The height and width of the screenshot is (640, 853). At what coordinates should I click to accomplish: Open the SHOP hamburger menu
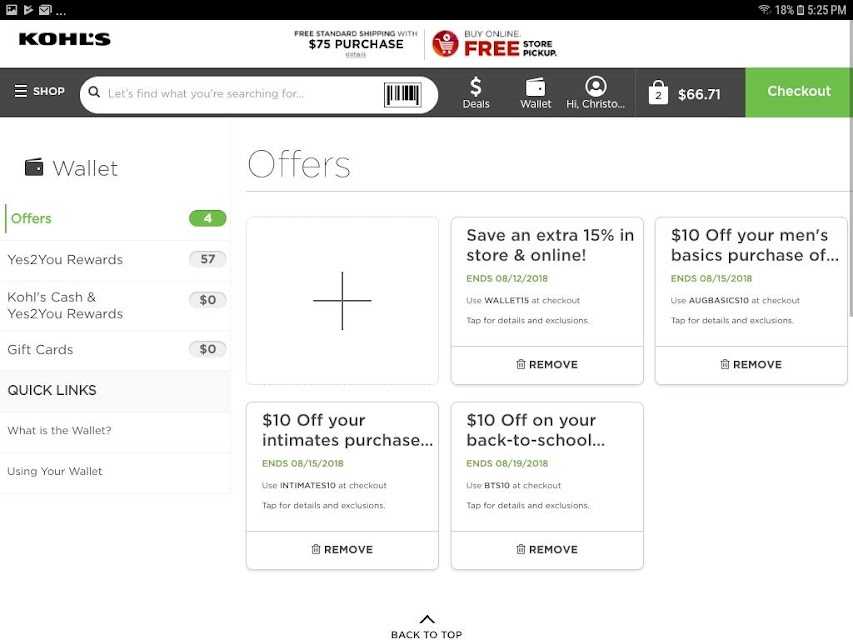pyautogui.click(x=39, y=91)
